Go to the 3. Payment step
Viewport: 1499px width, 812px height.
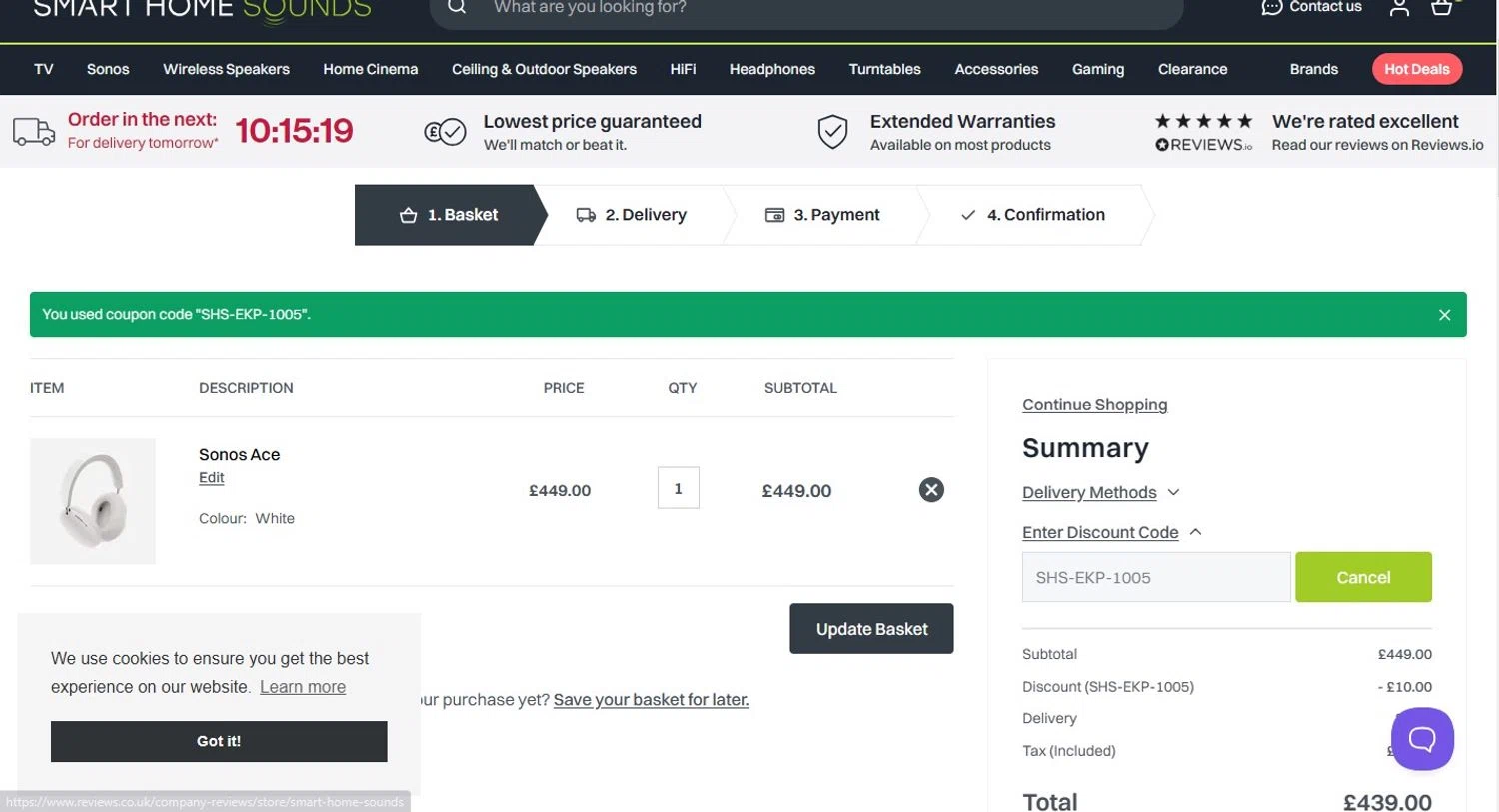(x=822, y=215)
